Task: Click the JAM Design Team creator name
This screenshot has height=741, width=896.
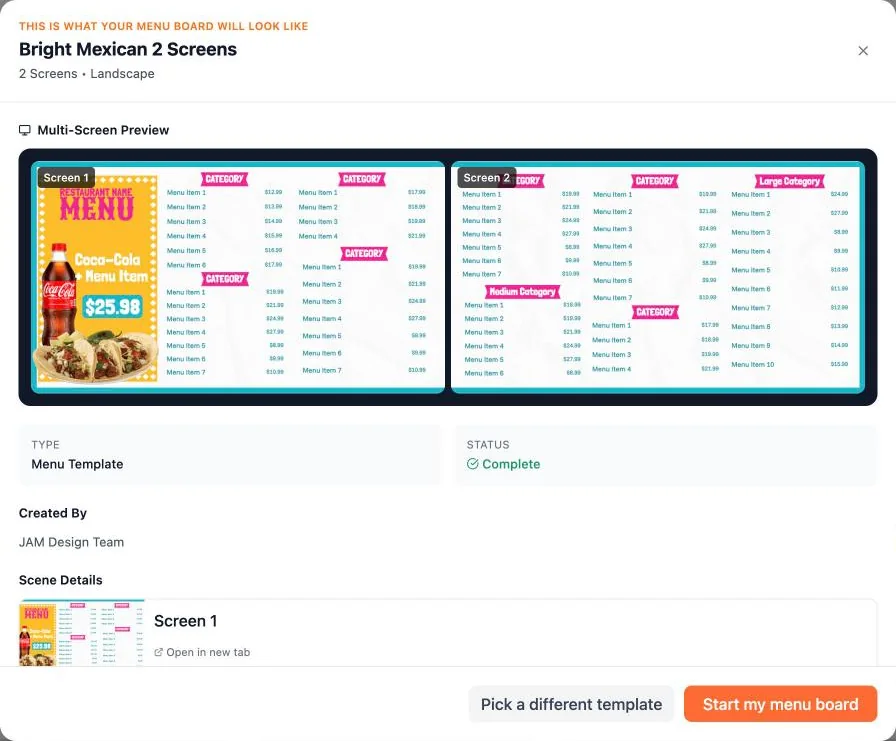Action: point(71,542)
